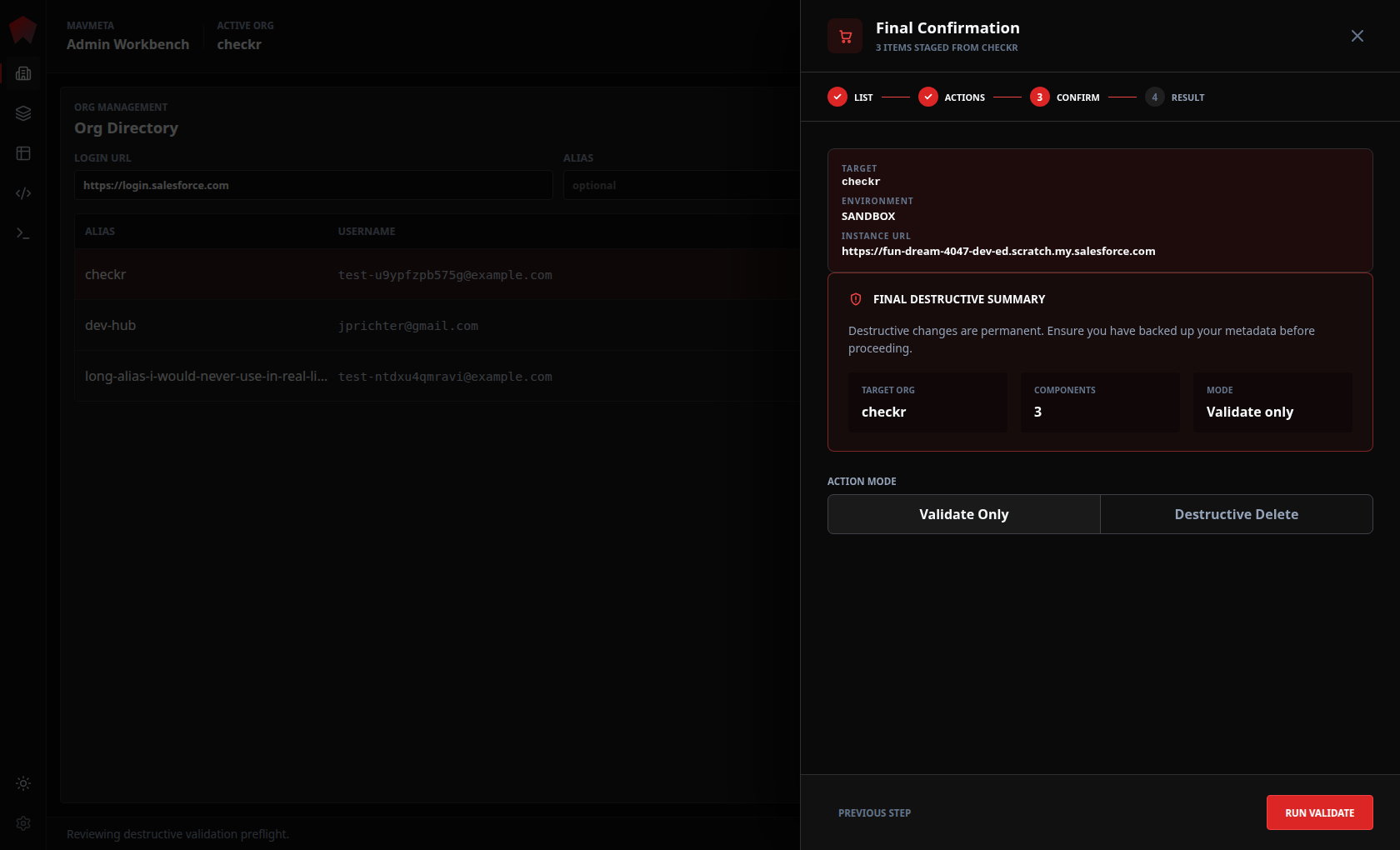Viewport: 1400px width, 850px height.
Task: Click username test-u9ypfzpb575g@example.com
Action: [445, 275]
